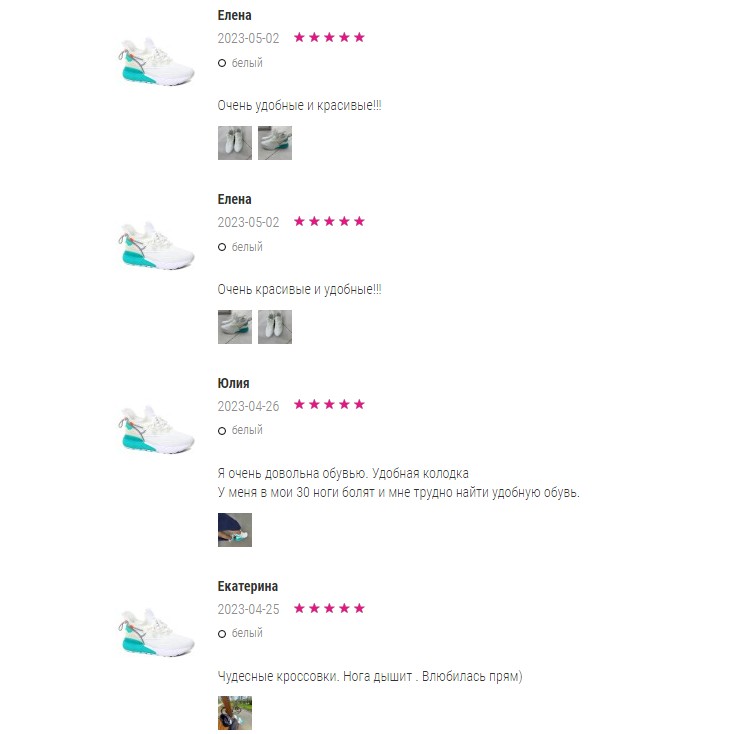Viewport: 750px width, 734px height.
Task: Click the sneaker product image beside Елена's second review
Action: point(156,245)
